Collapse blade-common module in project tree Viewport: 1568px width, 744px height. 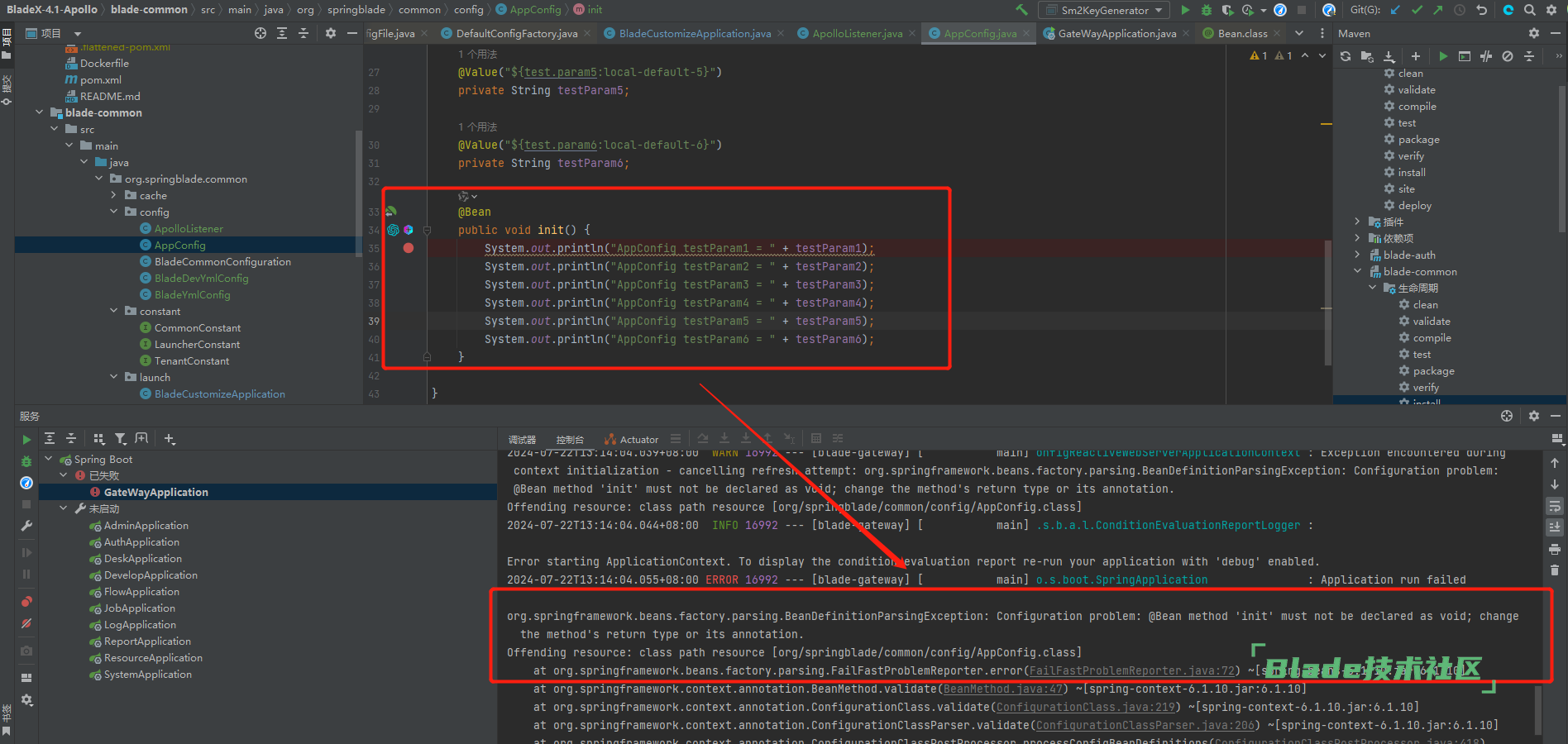tap(39, 112)
